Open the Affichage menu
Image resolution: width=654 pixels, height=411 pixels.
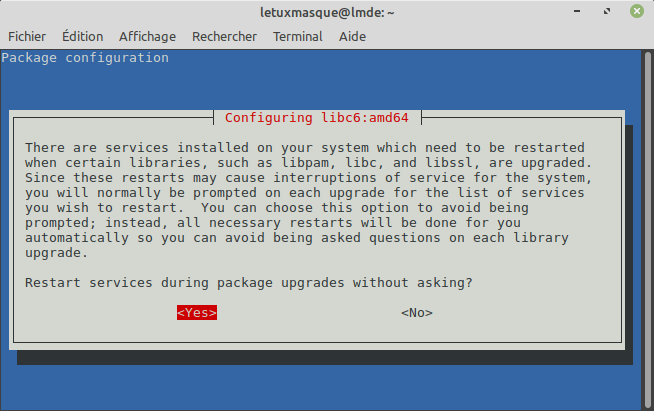(x=147, y=36)
